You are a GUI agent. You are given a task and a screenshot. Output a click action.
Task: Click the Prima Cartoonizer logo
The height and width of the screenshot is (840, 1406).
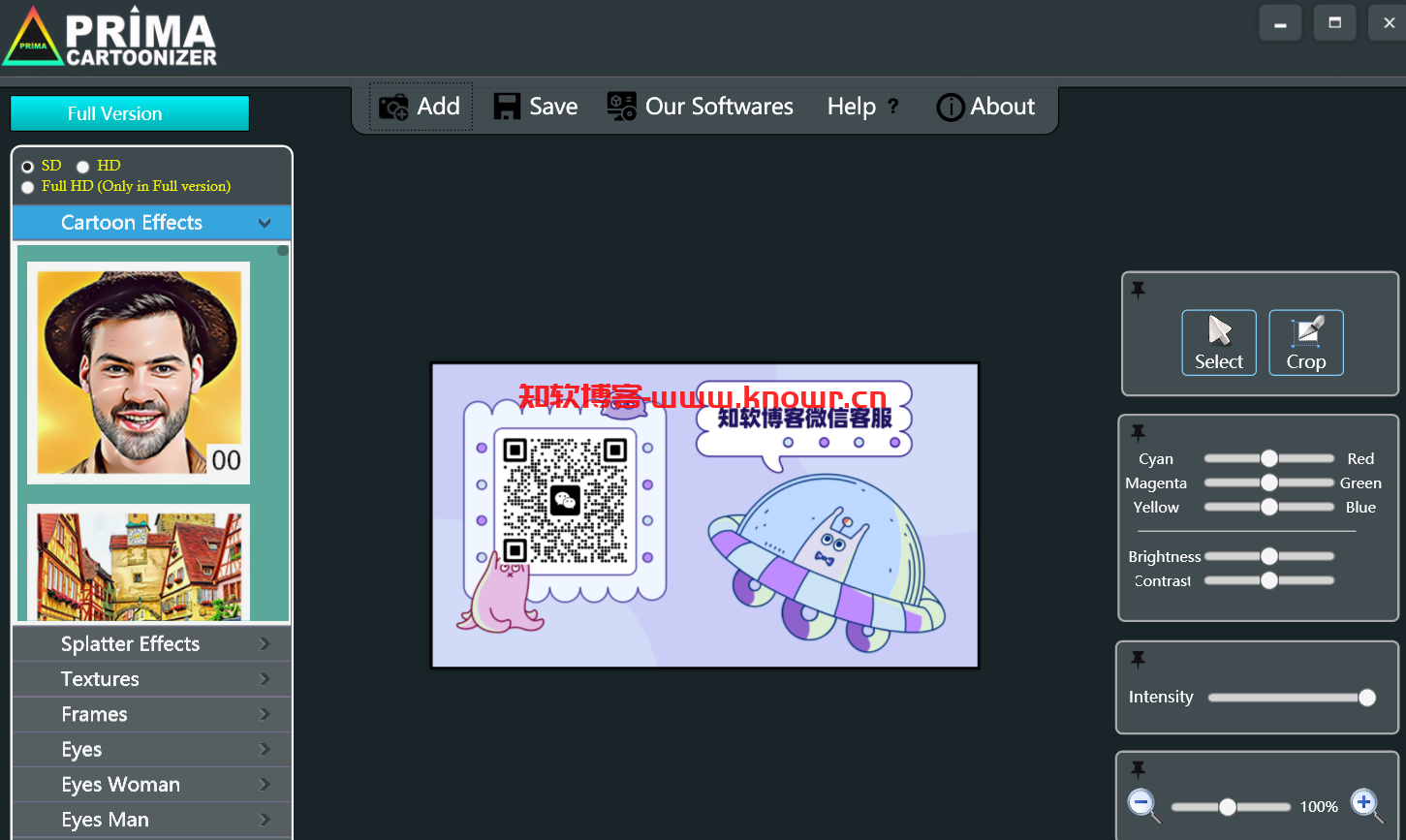(x=110, y=37)
